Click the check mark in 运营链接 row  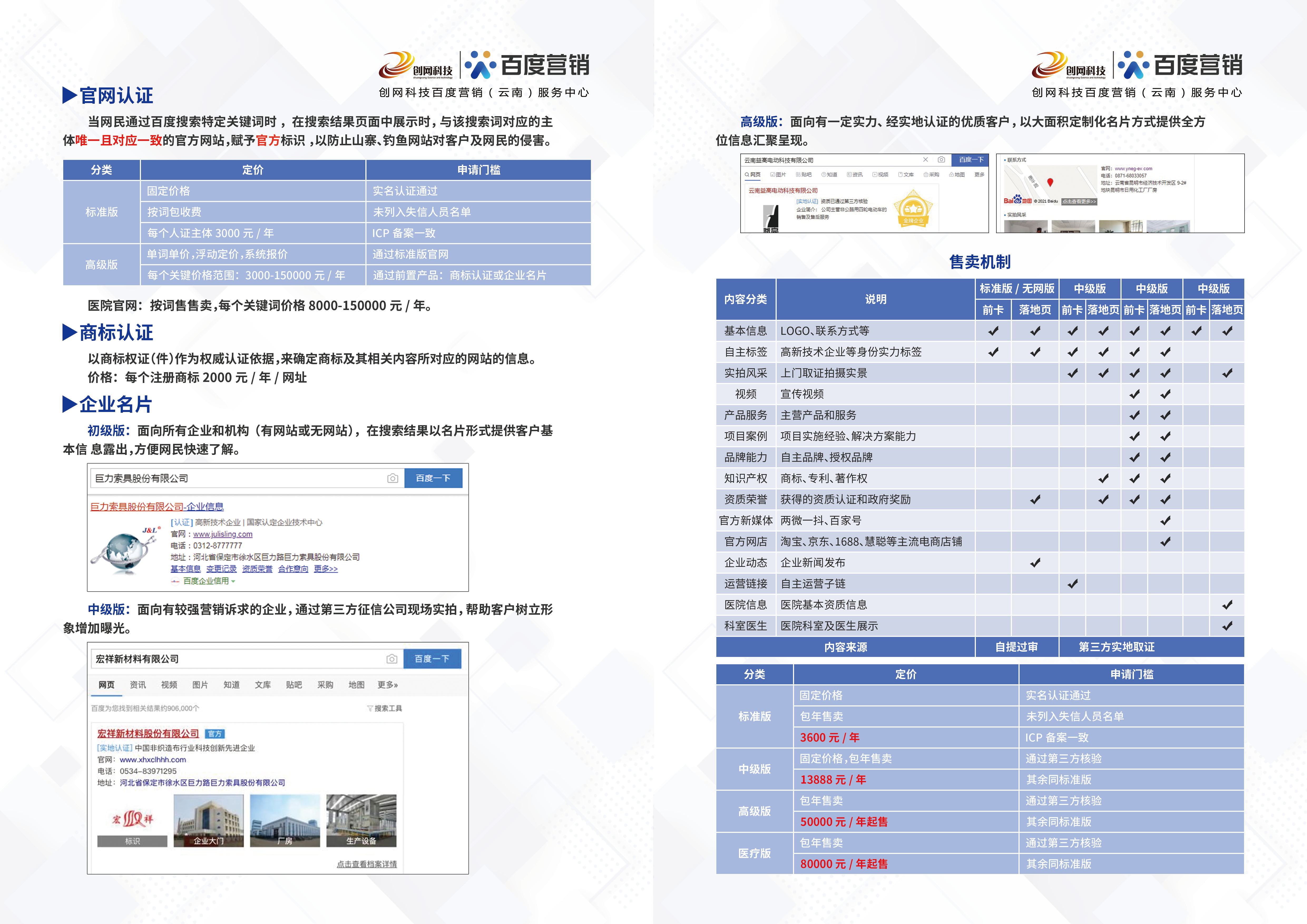(1073, 584)
